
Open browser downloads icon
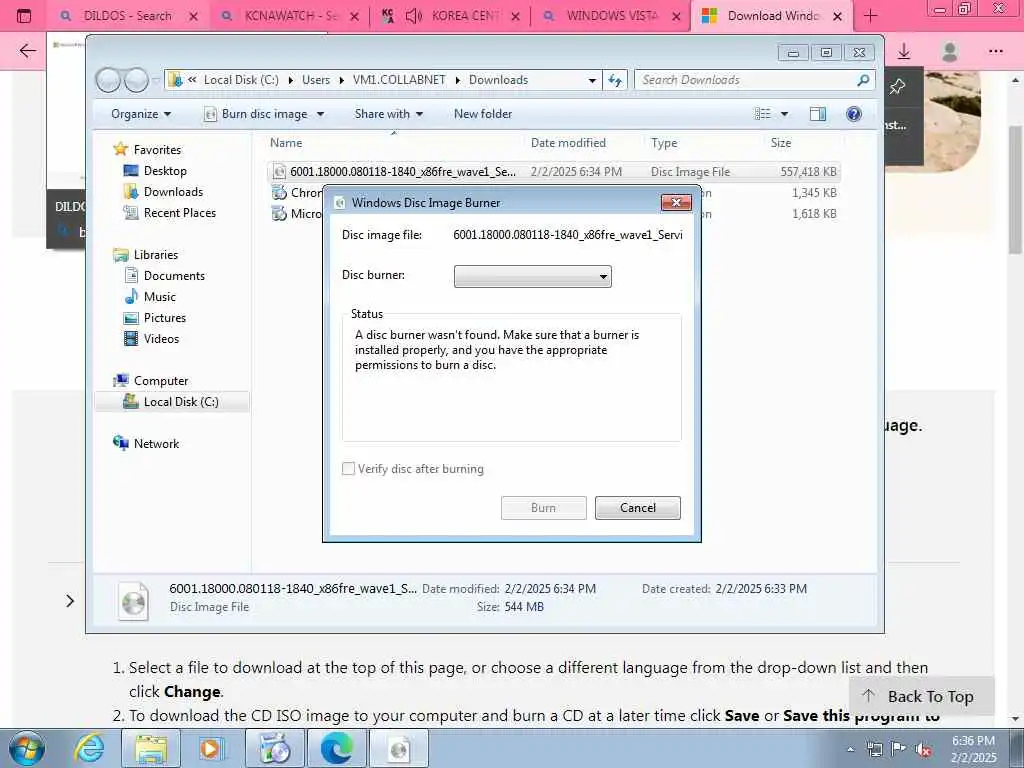904,51
